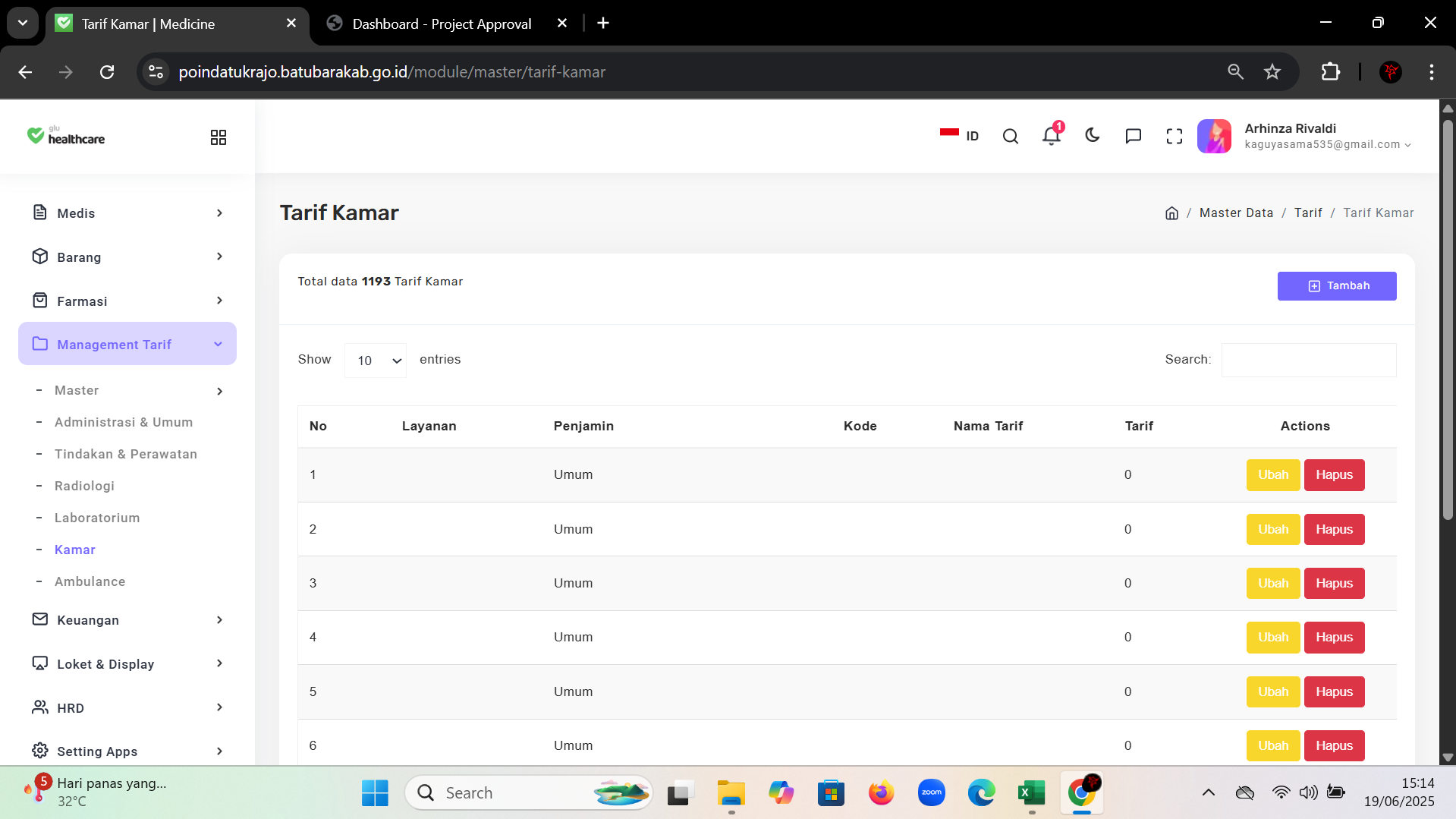The width and height of the screenshot is (1456, 819).
Task: Switch language using the ID flag
Action: coord(959,136)
